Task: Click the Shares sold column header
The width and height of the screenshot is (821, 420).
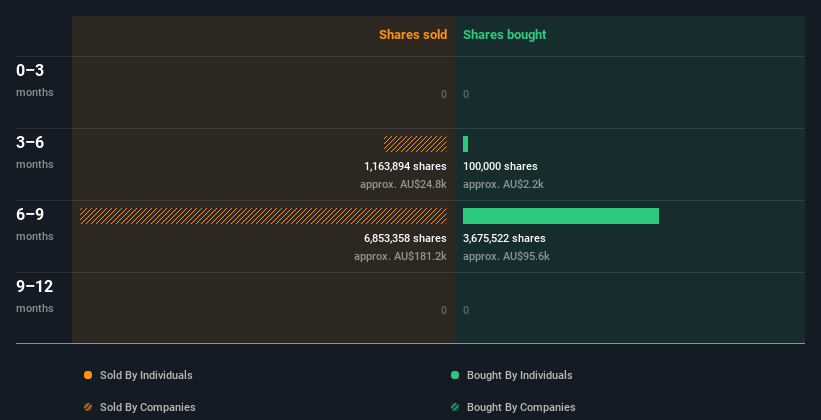Action: [x=413, y=35]
